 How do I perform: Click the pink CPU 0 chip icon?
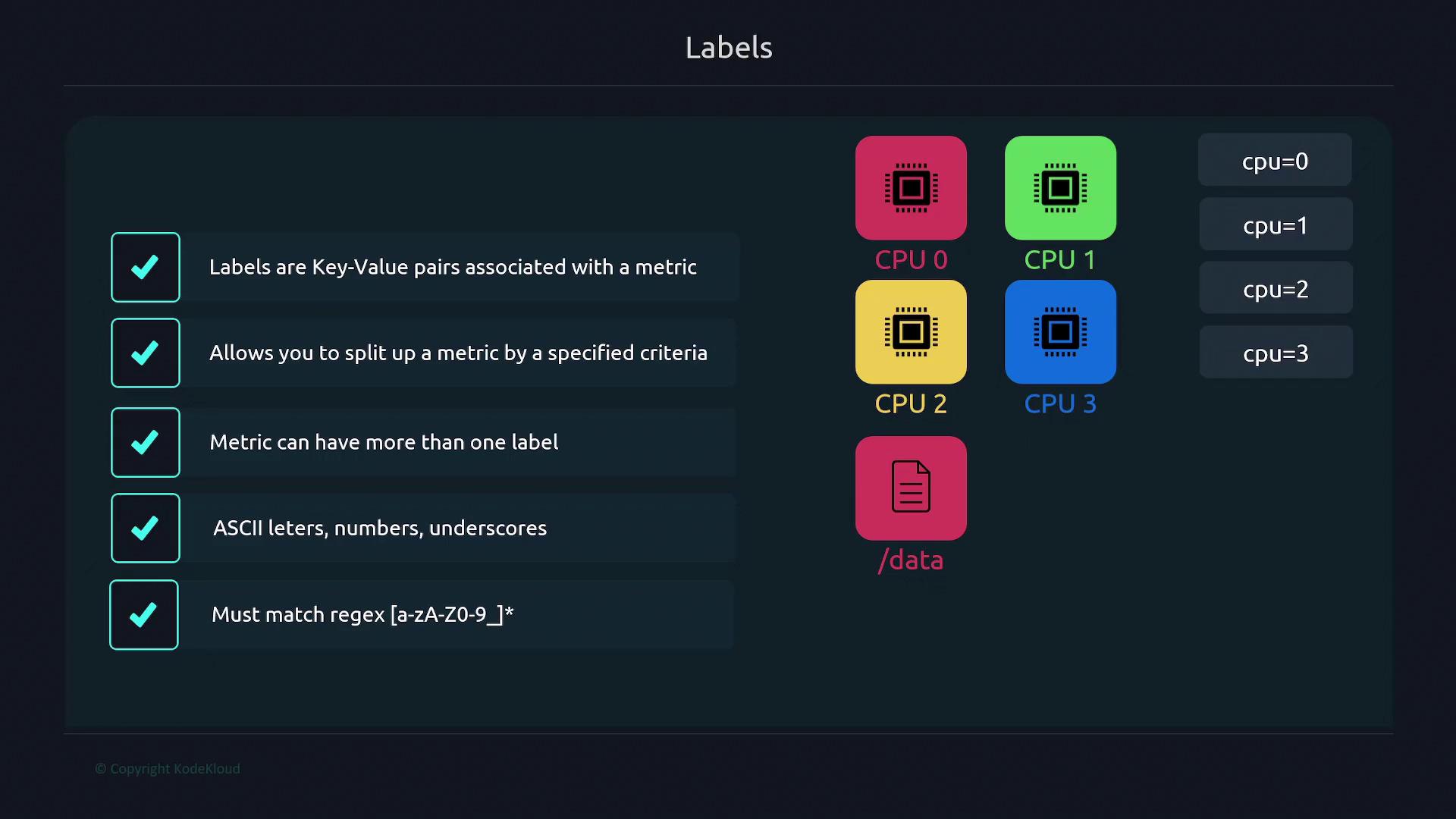point(911,188)
